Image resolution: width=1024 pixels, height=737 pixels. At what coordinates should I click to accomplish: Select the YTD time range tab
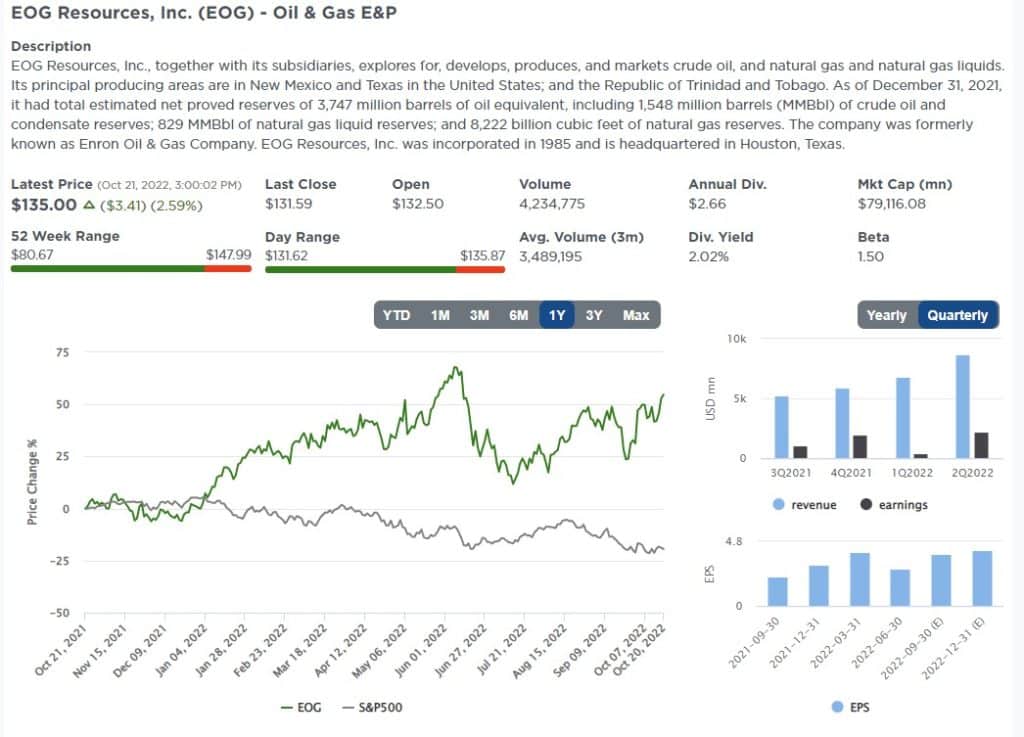click(396, 315)
